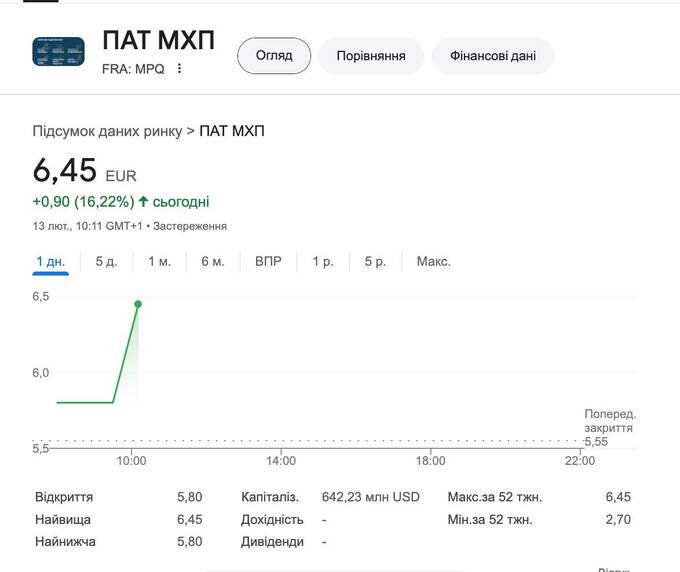Click the green data point on the chart
The width and height of the screenshot is (680, 572).
[138, 304]
